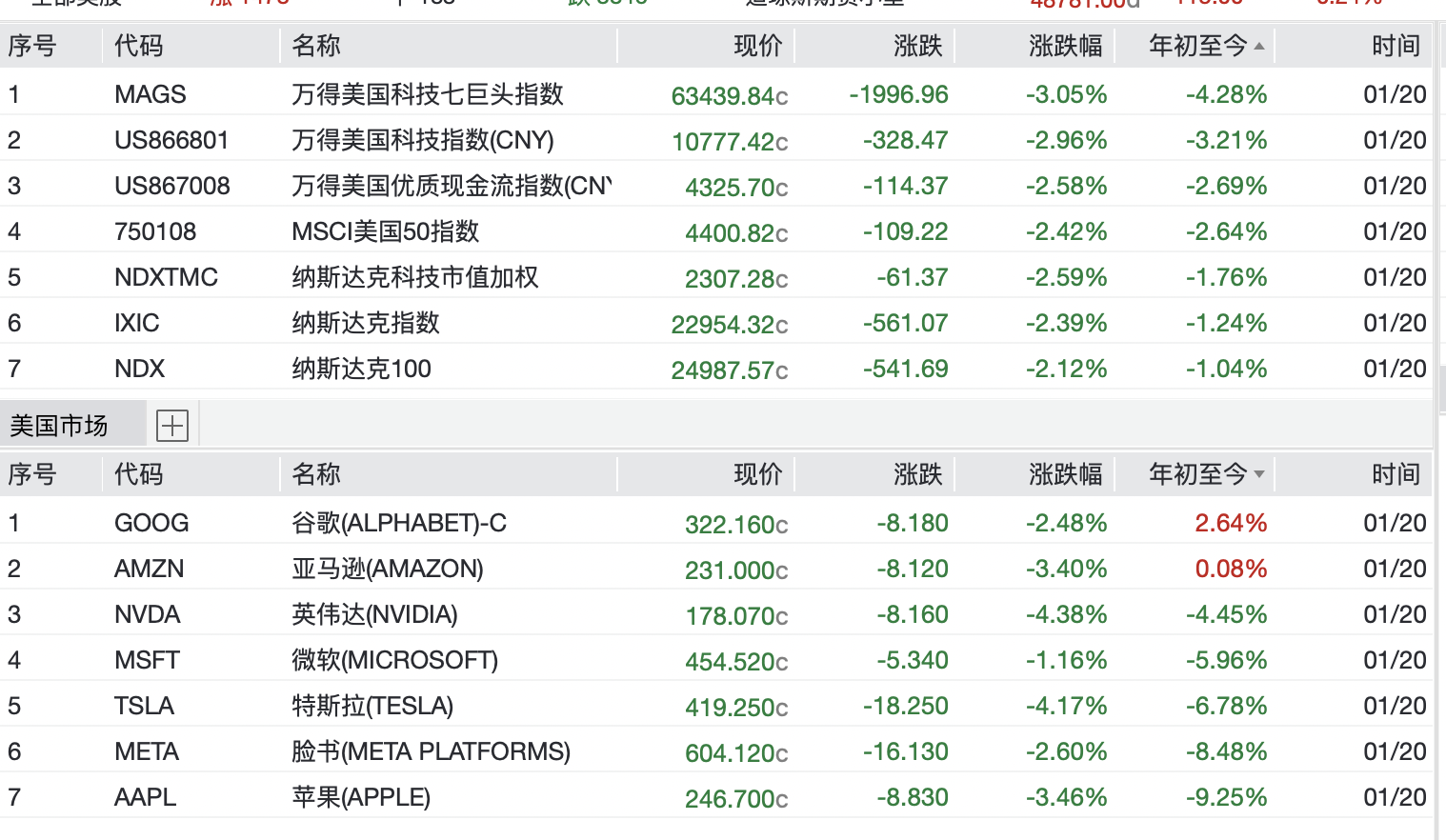
Task: Click 时间 column header in the upper table
Action: (1396, 46)
